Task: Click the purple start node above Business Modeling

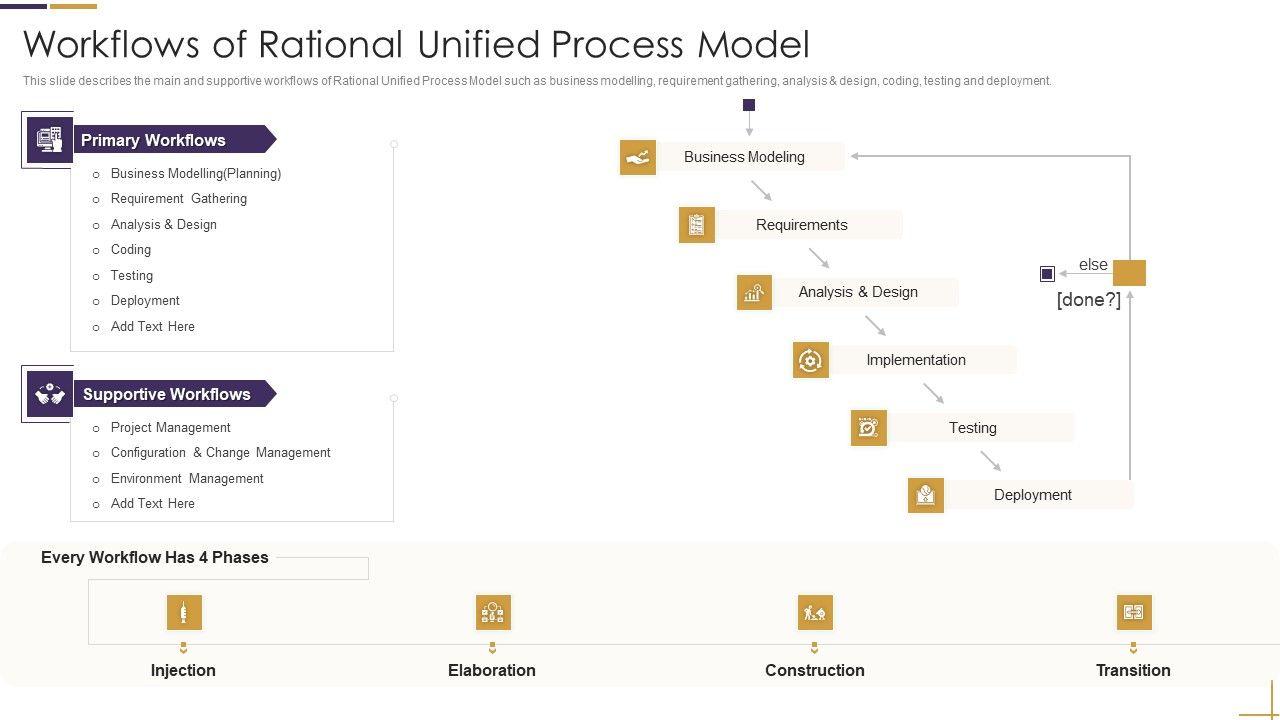Action: 749,105
